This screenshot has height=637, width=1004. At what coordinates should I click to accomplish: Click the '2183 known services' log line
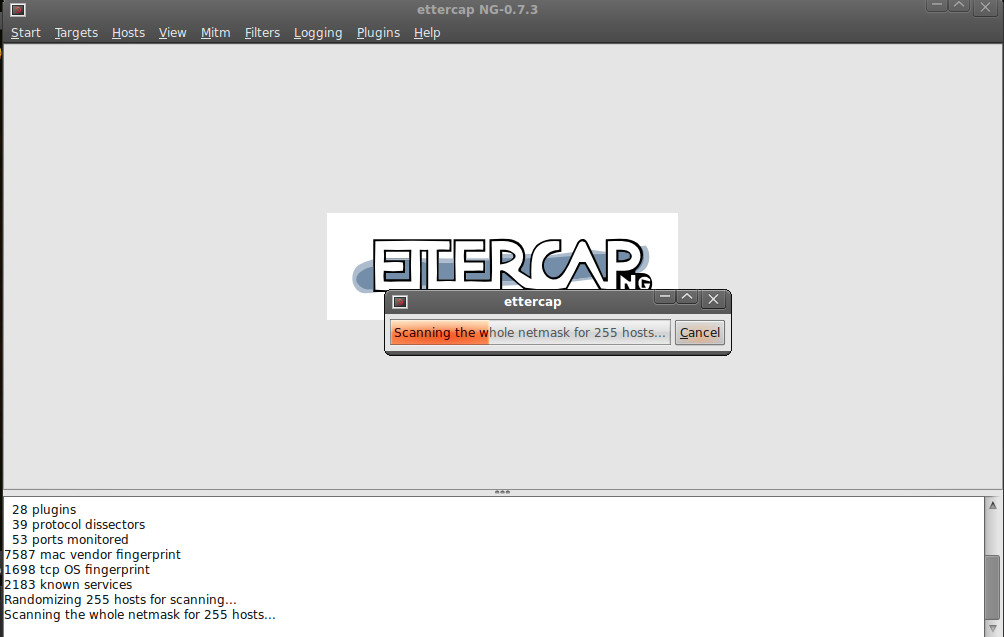(x=68, y=585)
